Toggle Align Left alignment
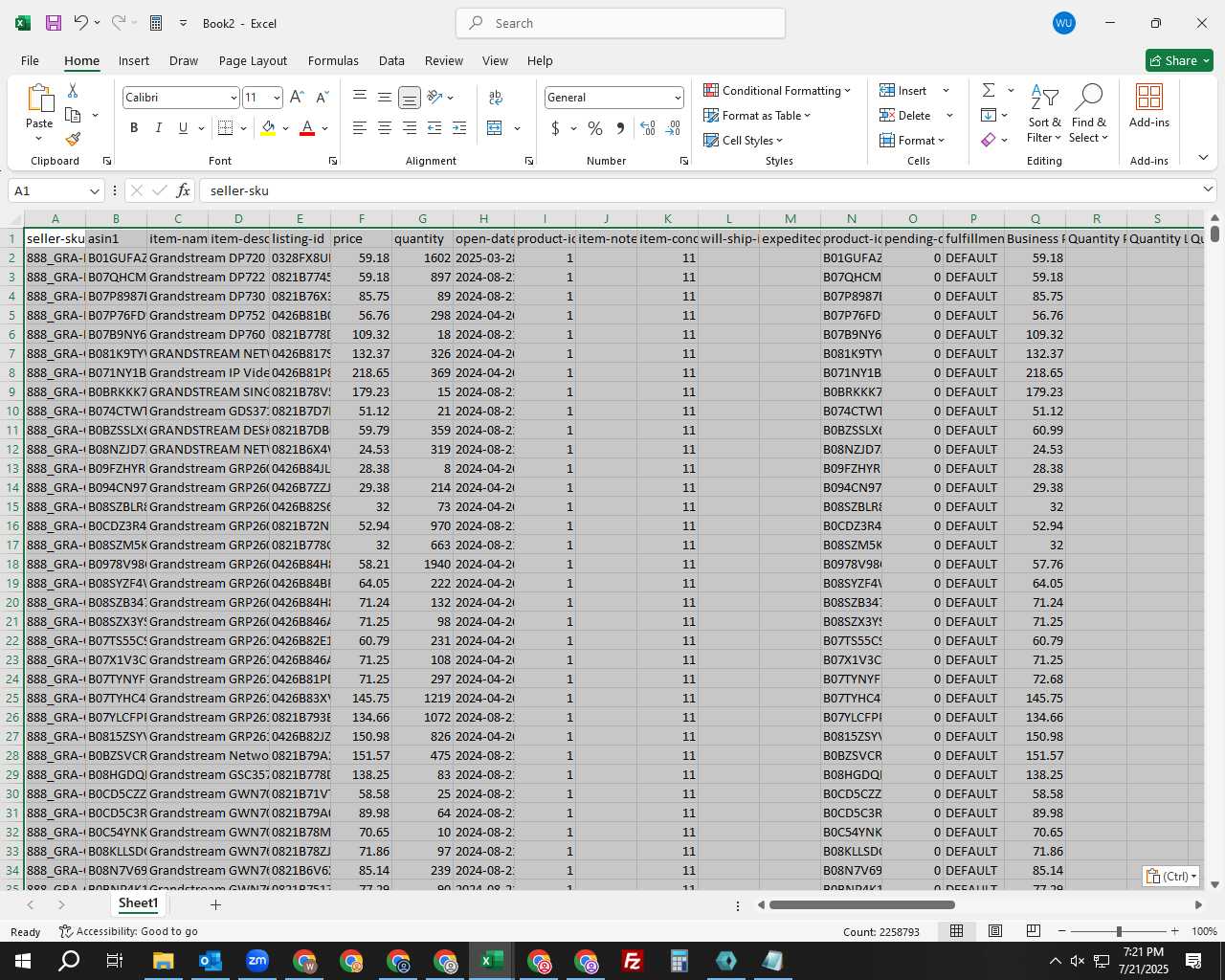1225x980 pixels. 360,128
